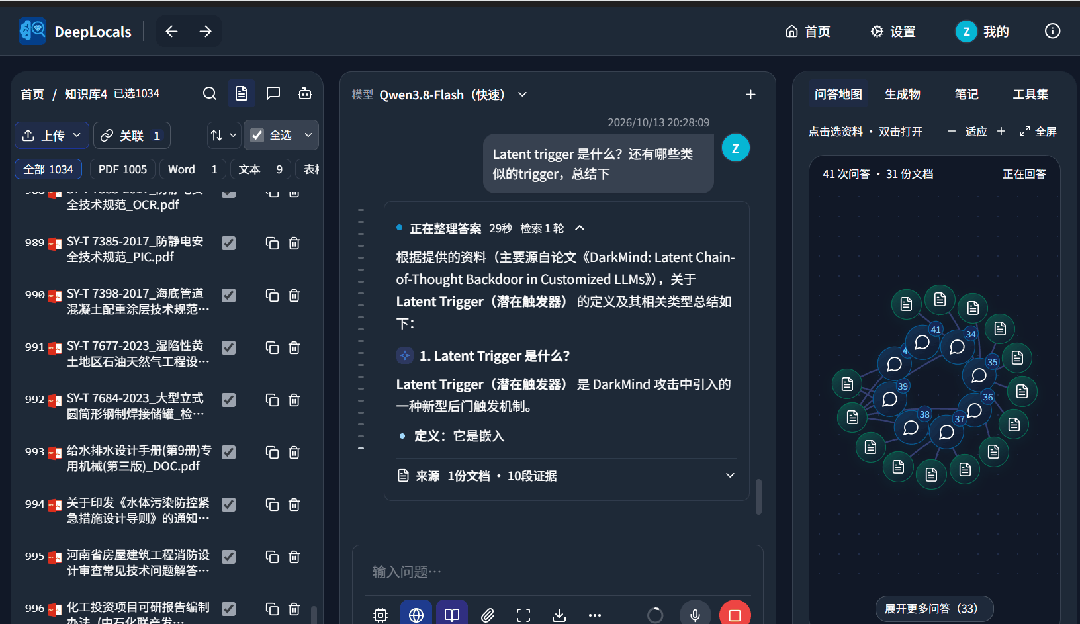Viewport: 1080px width, 624px height.
Task: Zoom out the Q&A map with minus
Action: tap(951, 131)
